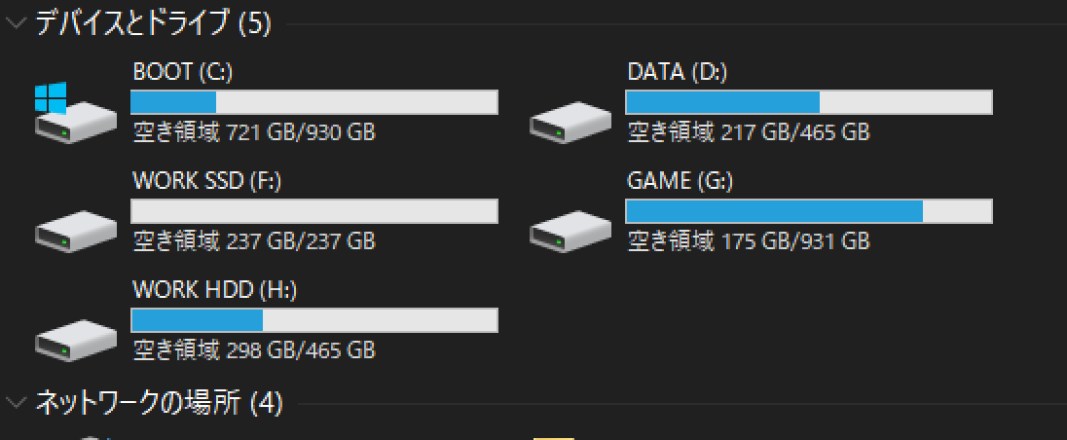The height and width of the screenshot is (440, 1067).
Task: Click 空き領域 298 GB/465 GB text
Action: (254, 350)
